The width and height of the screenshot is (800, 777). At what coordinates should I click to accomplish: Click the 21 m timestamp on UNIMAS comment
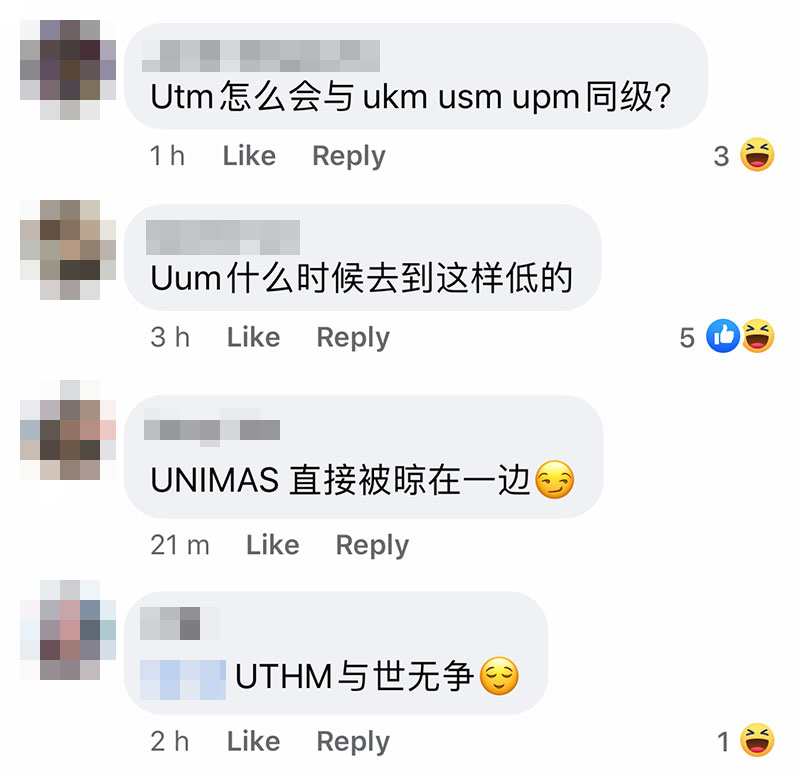[x=180, y=545]
